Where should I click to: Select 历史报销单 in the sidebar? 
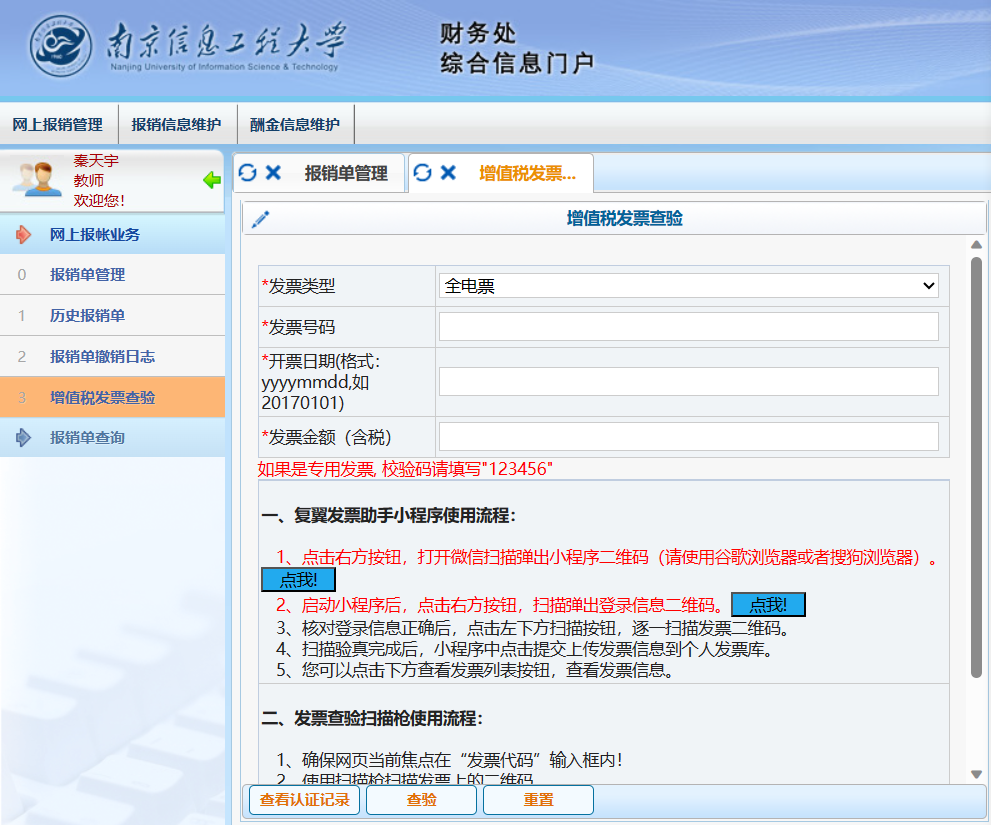pyautogui.click(x=87, y=316)
